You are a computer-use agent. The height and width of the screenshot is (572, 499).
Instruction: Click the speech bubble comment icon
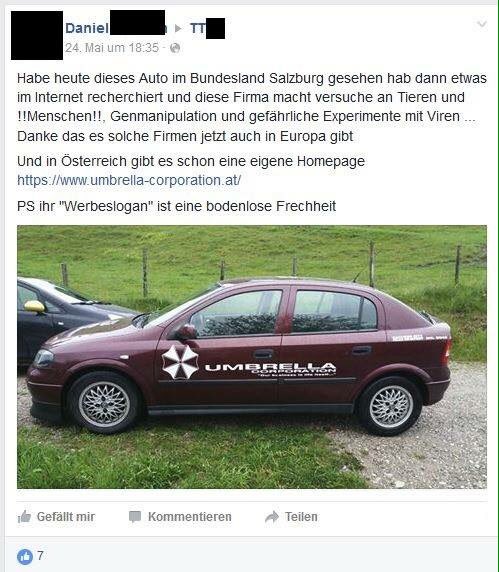(135, 517)
